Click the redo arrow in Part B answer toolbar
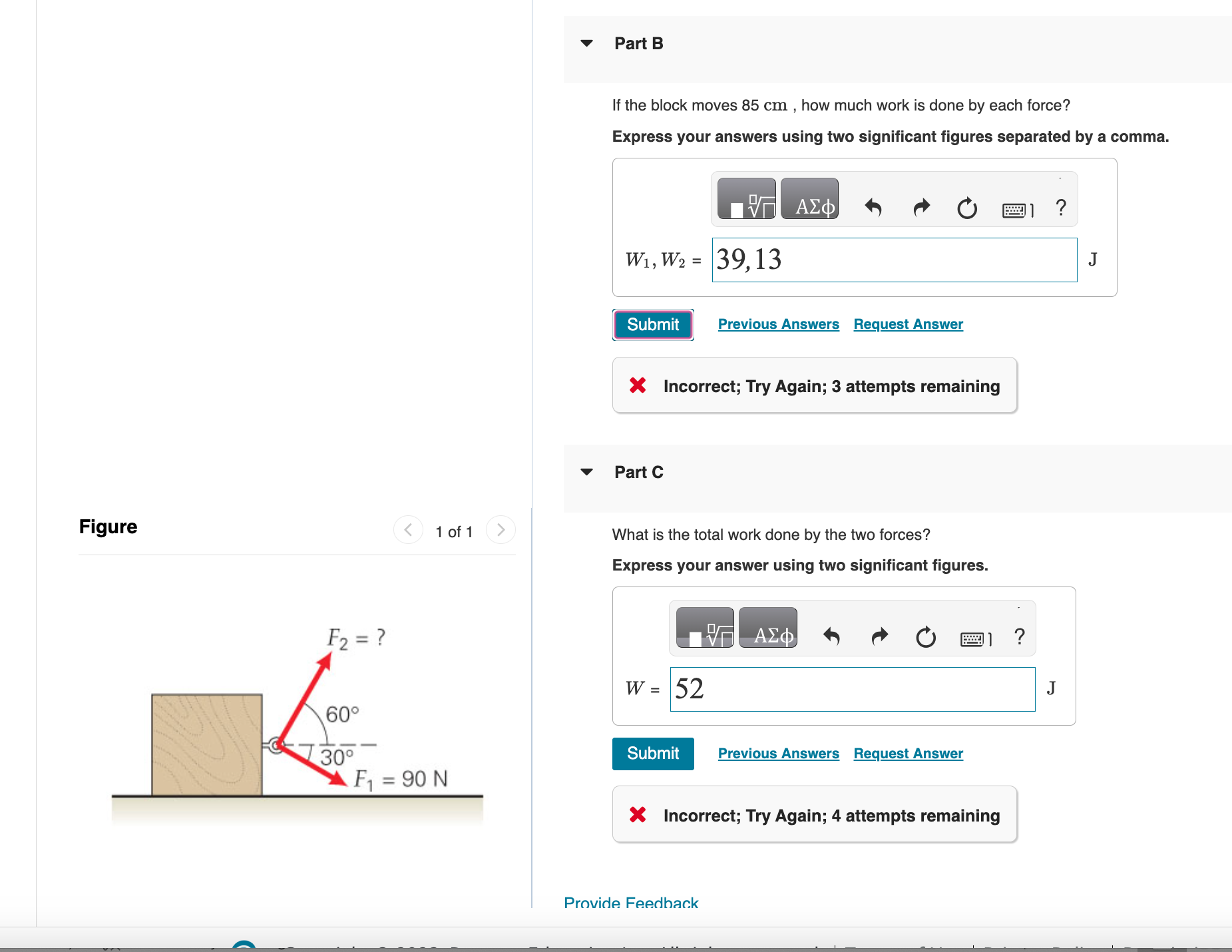Screen dimensions: 1232x952 (x=921, y=207)
